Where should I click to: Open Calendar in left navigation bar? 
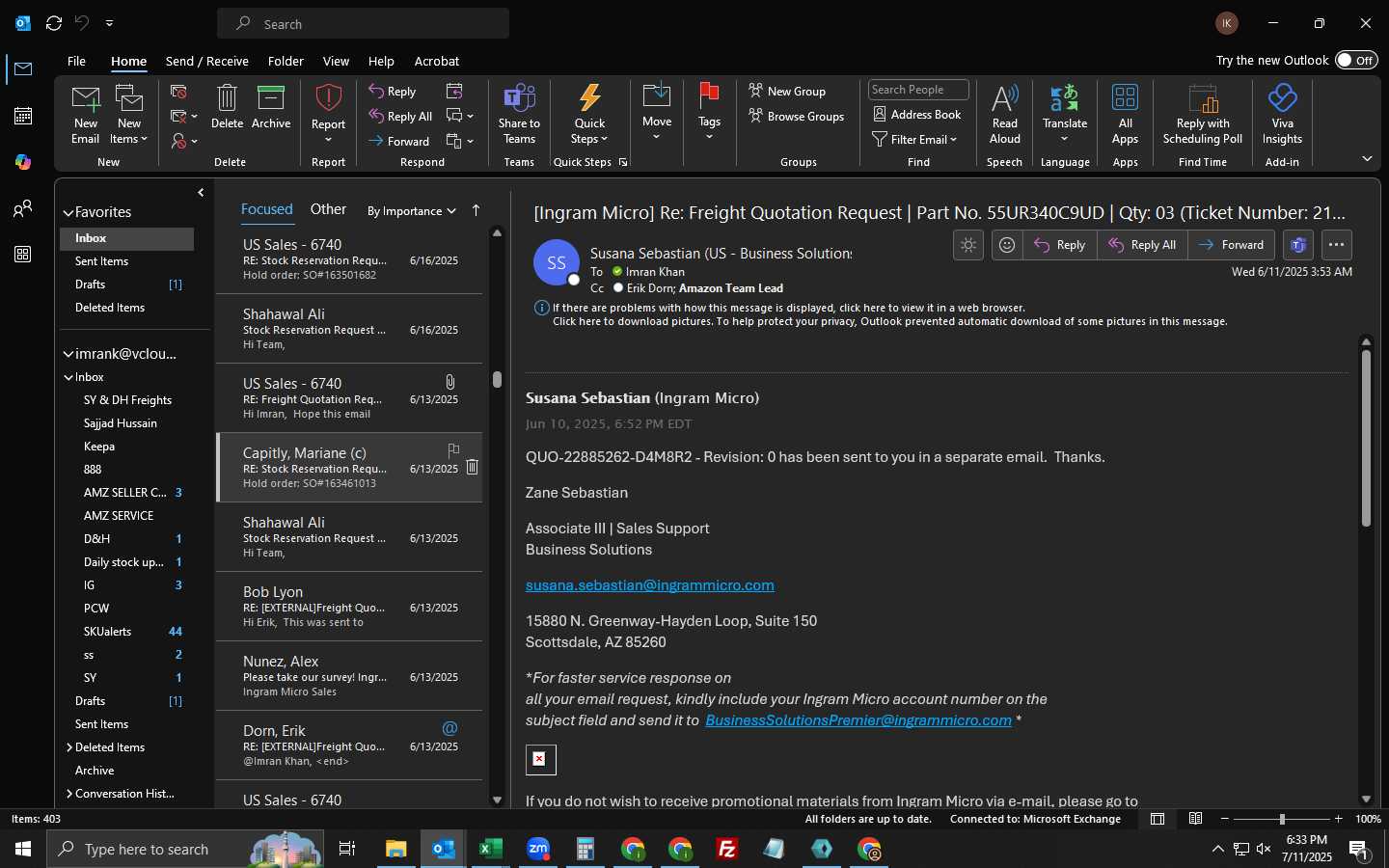tap(23, 116)
